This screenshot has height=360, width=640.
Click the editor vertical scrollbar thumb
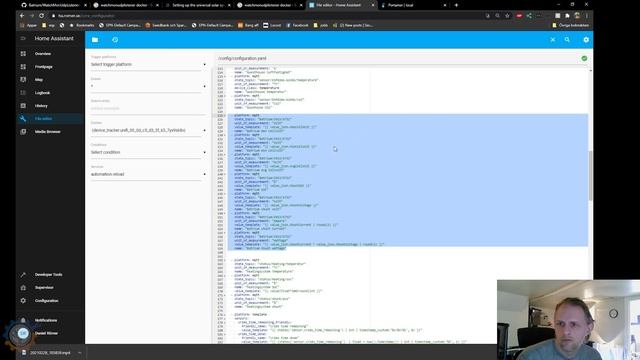[x=590, y=176]
